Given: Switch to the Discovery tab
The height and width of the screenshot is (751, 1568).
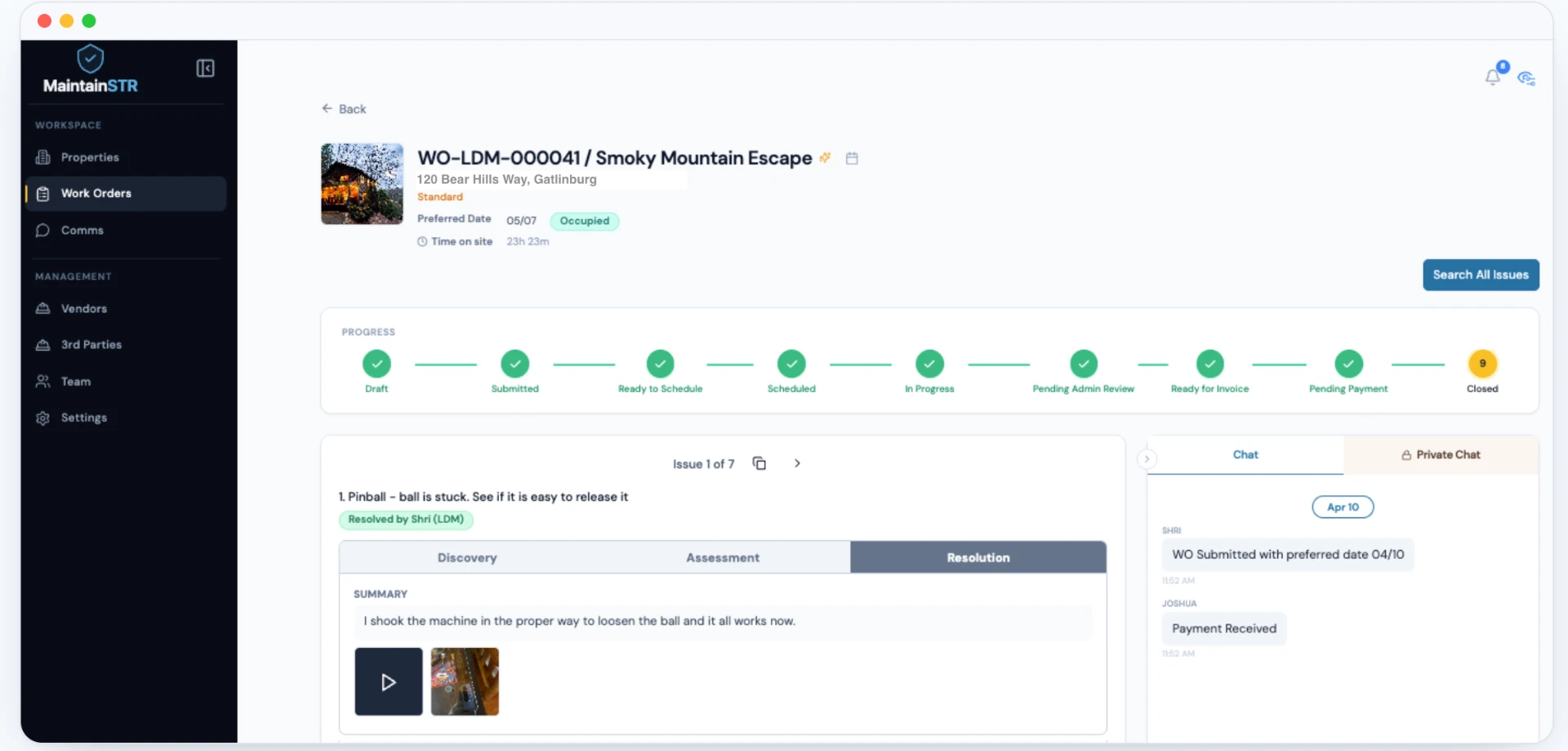Looking at the screenshot, I should point(467,557).
